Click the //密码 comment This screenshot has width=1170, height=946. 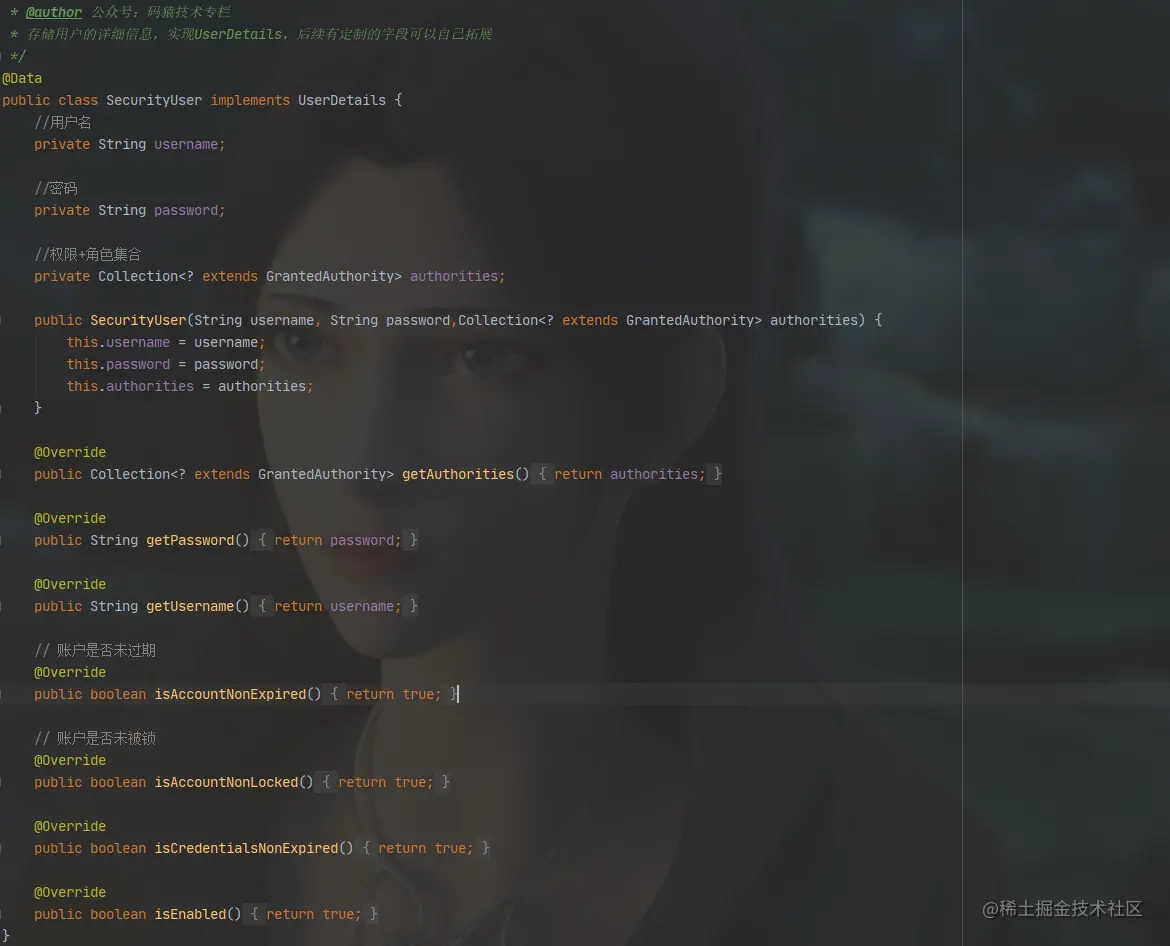click(56, 188)
